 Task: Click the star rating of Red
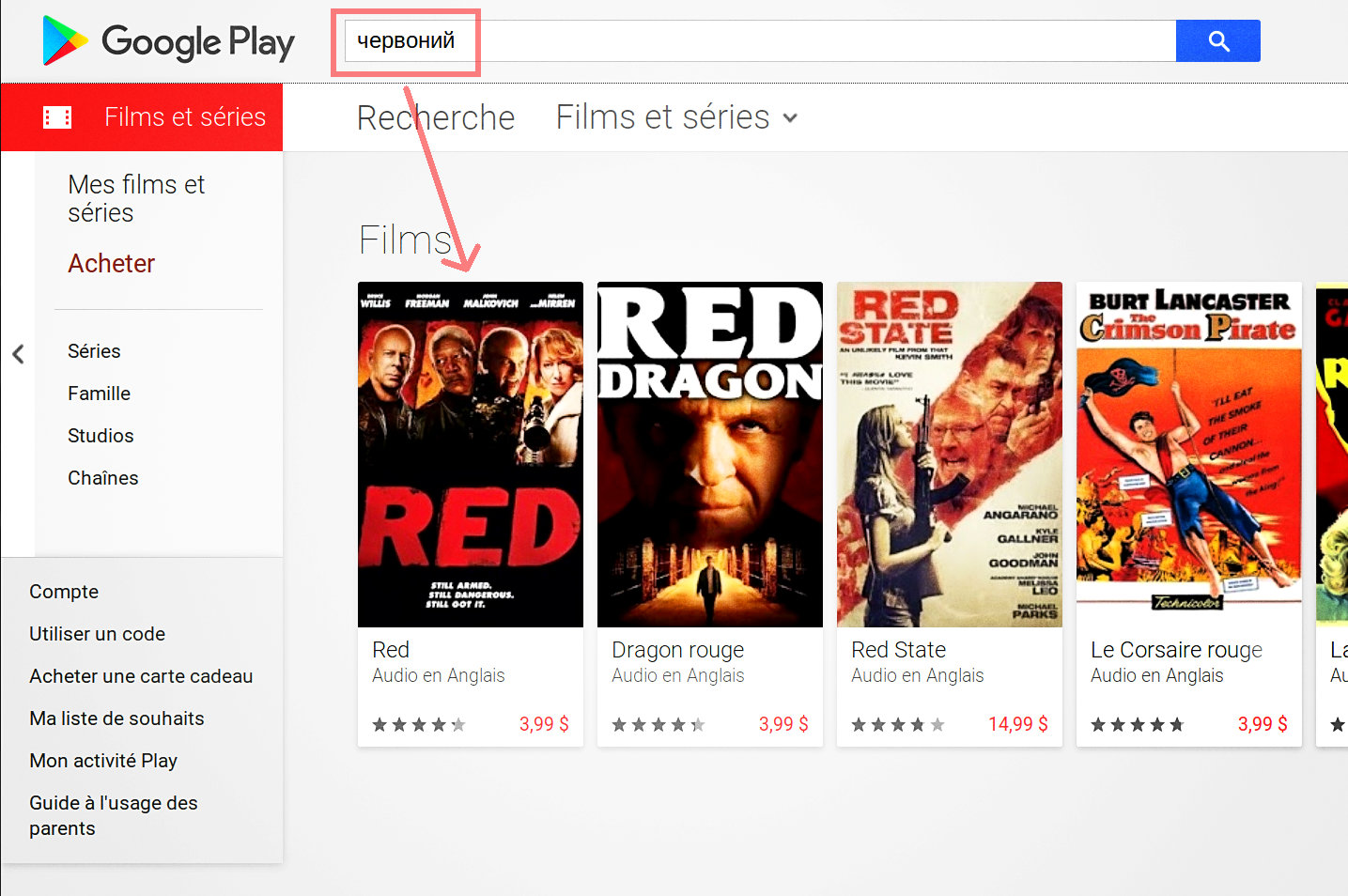[419, 724]
